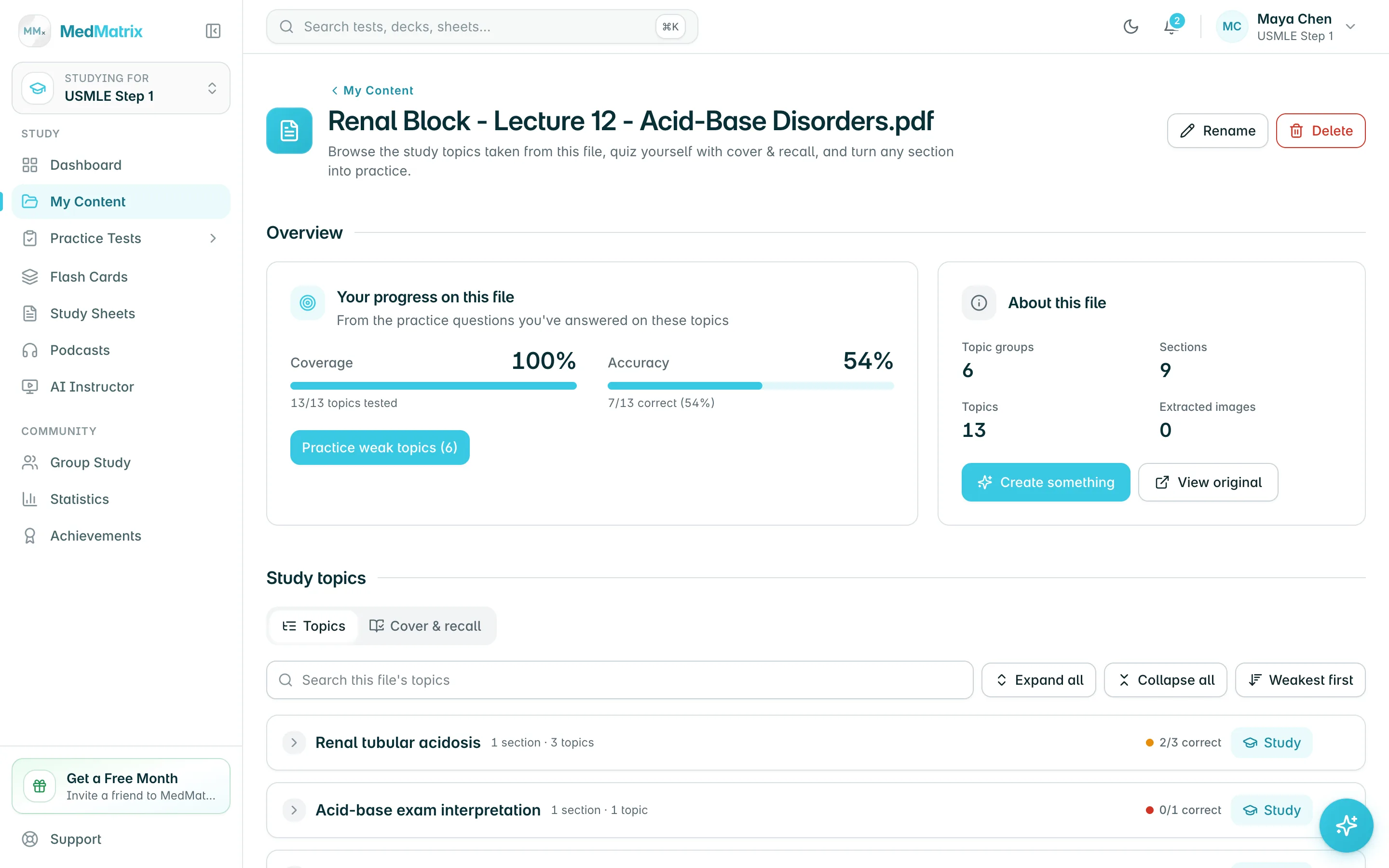This screenshot has height=868, width=1389.
Task: Open Maya Chen account dropdown arrow
Action: 1350,27
